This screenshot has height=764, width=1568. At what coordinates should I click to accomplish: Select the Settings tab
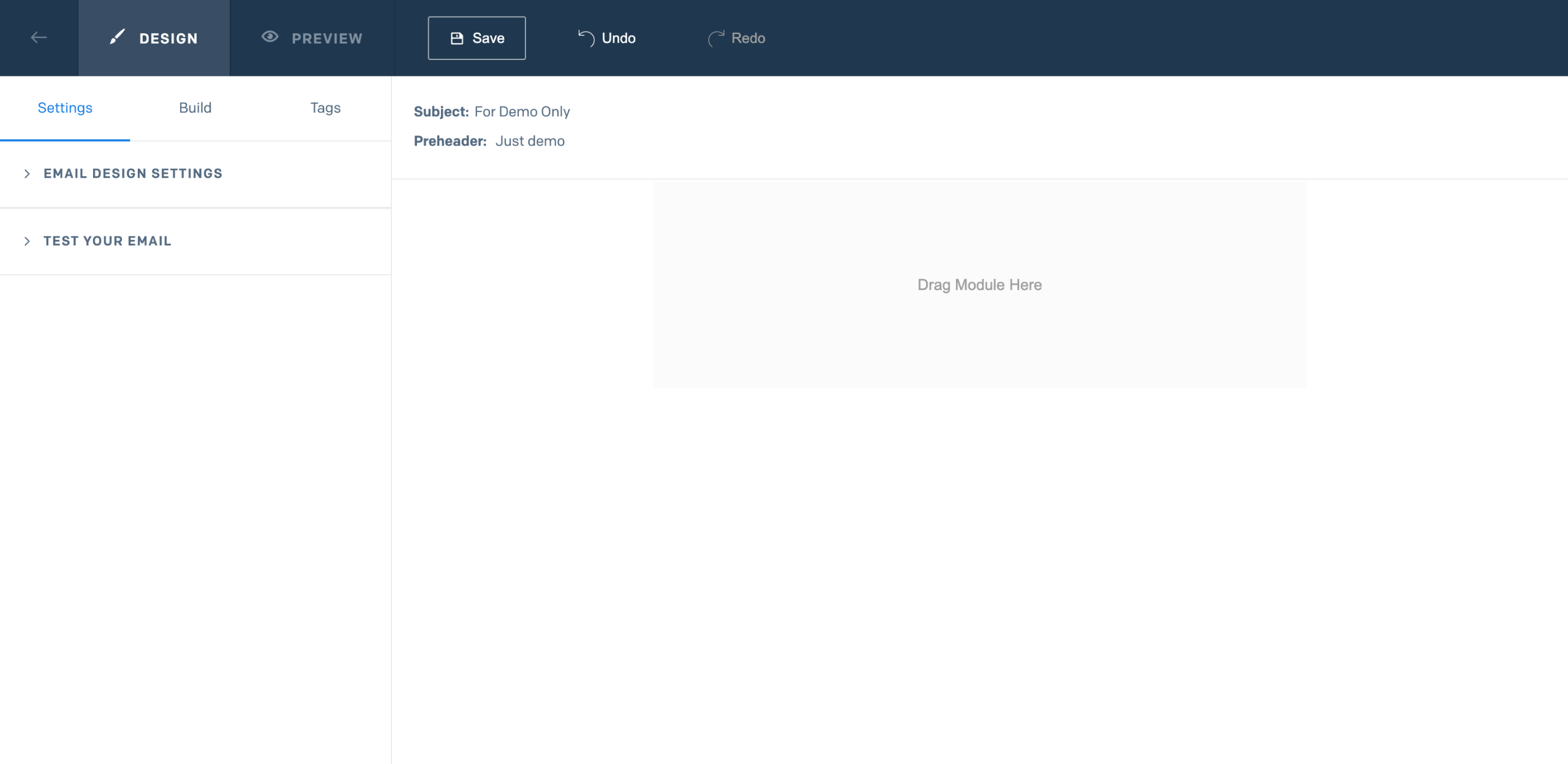pyautogui.click(x=65, y=108)
